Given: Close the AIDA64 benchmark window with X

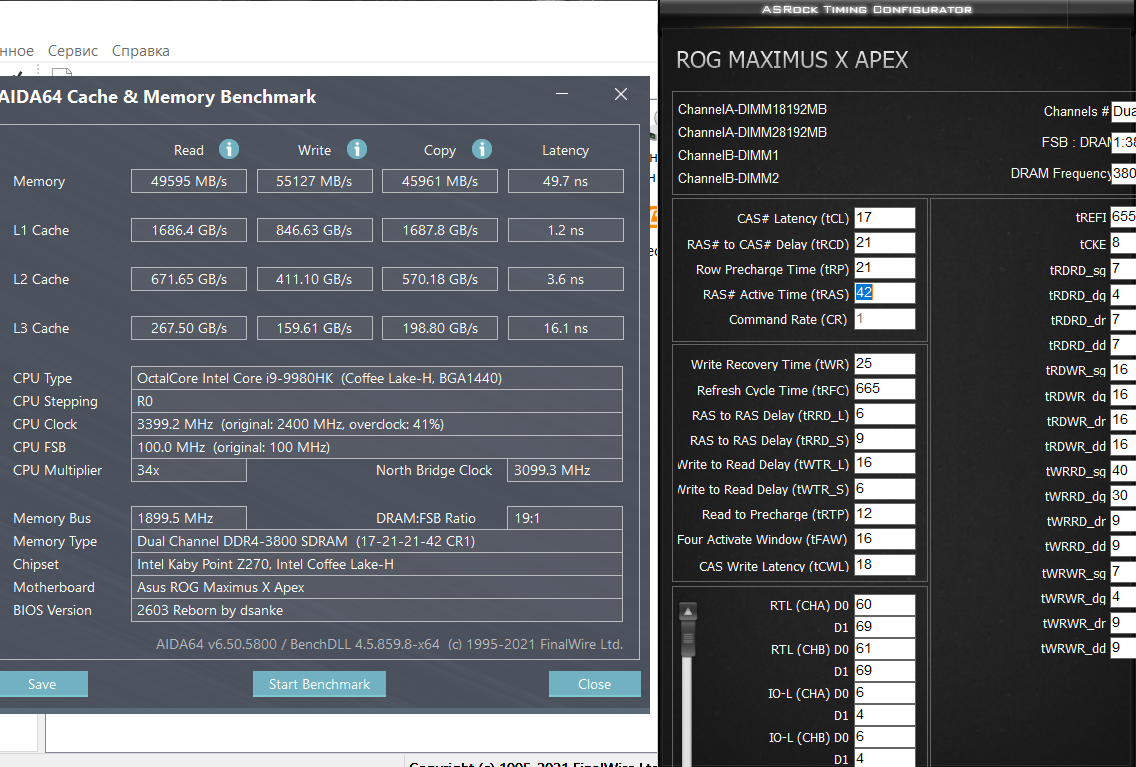Looking at the screenshot, I should 621,94.
